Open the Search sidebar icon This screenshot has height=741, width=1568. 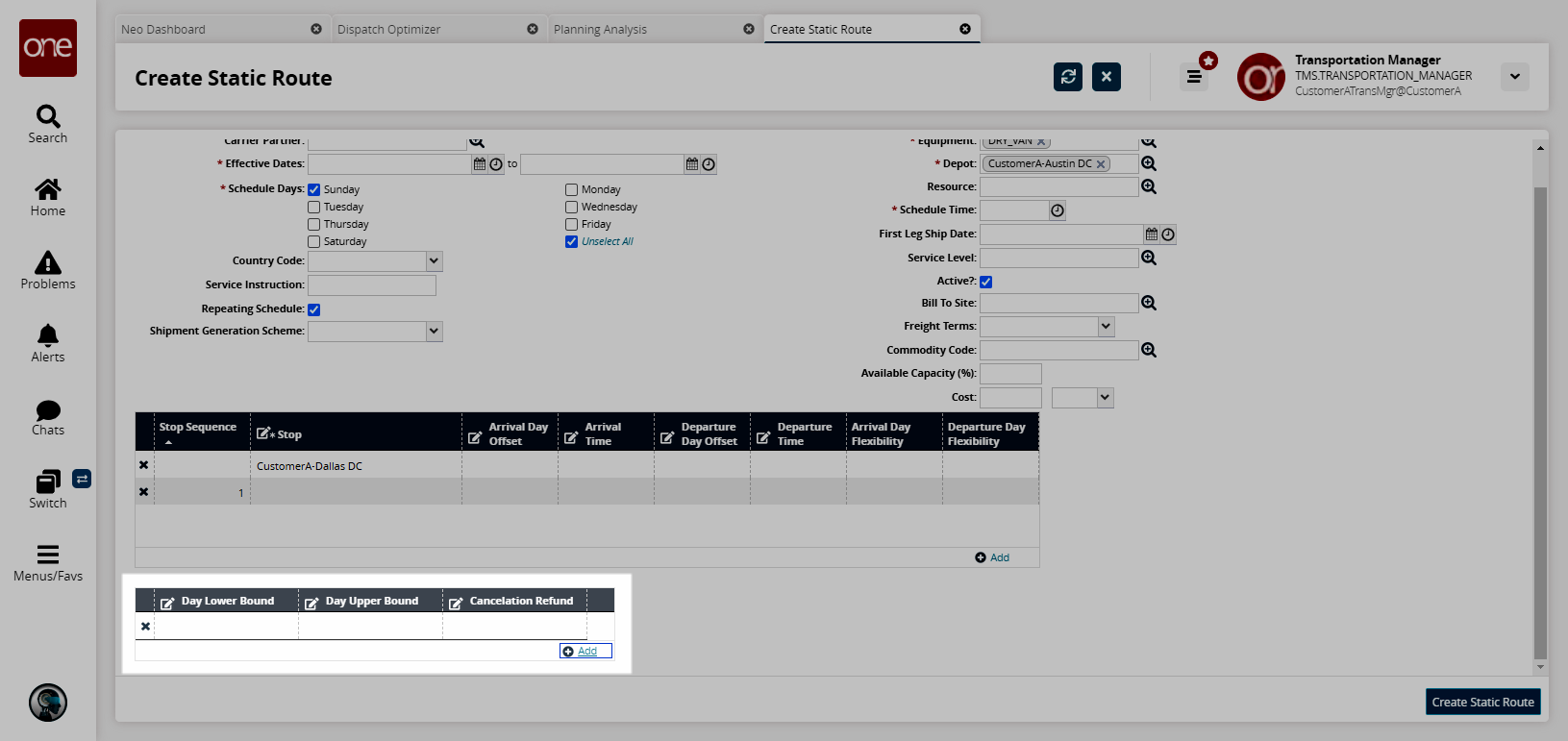[x=47, y=124]
